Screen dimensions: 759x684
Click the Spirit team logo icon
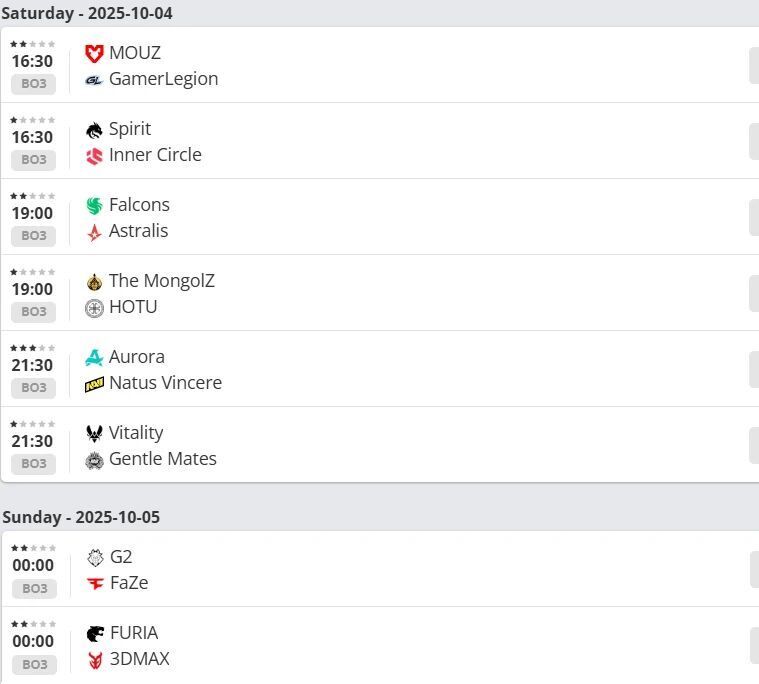94,129
